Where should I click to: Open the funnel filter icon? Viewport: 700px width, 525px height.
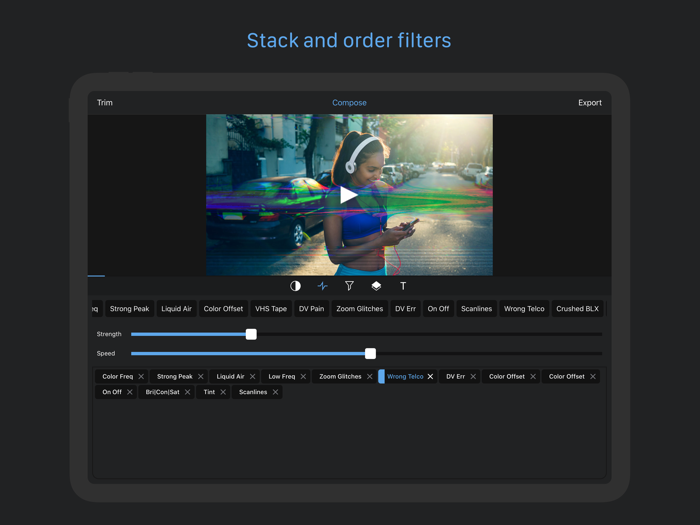click(349, 286)
